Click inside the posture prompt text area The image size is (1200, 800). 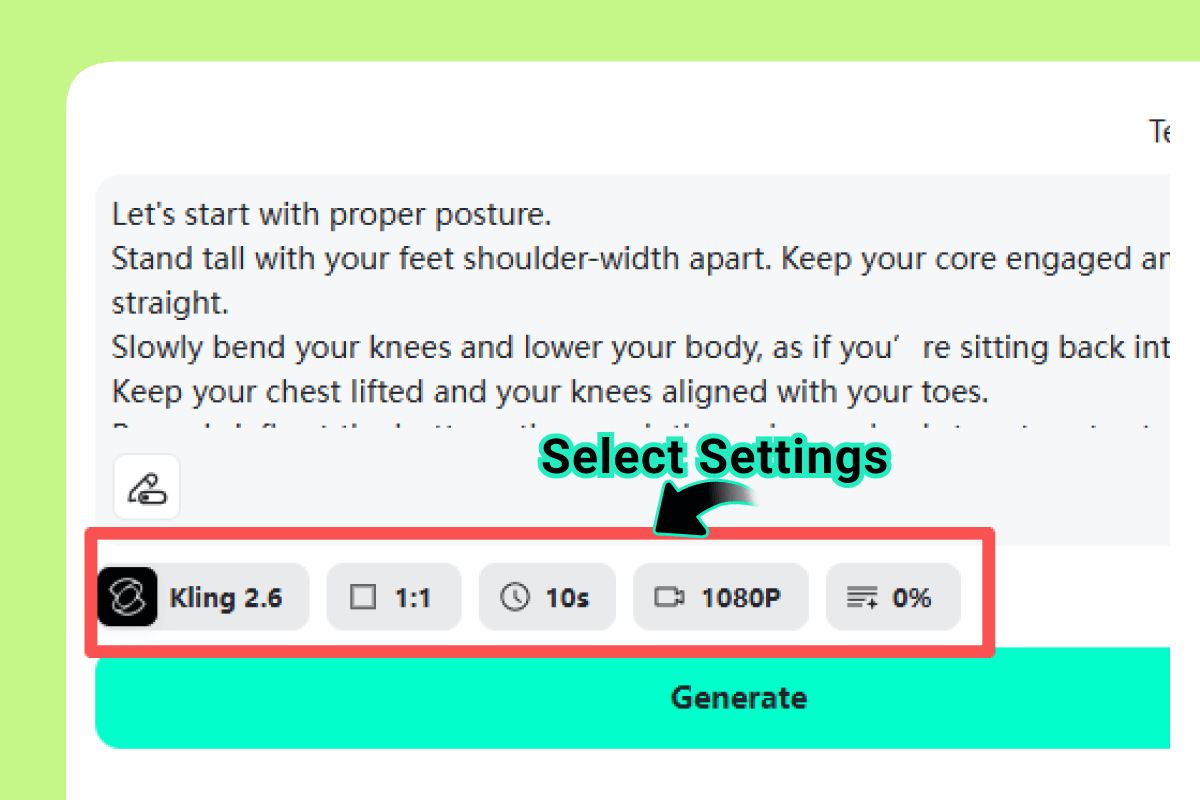pyautogui.click(x=600, y=300)
